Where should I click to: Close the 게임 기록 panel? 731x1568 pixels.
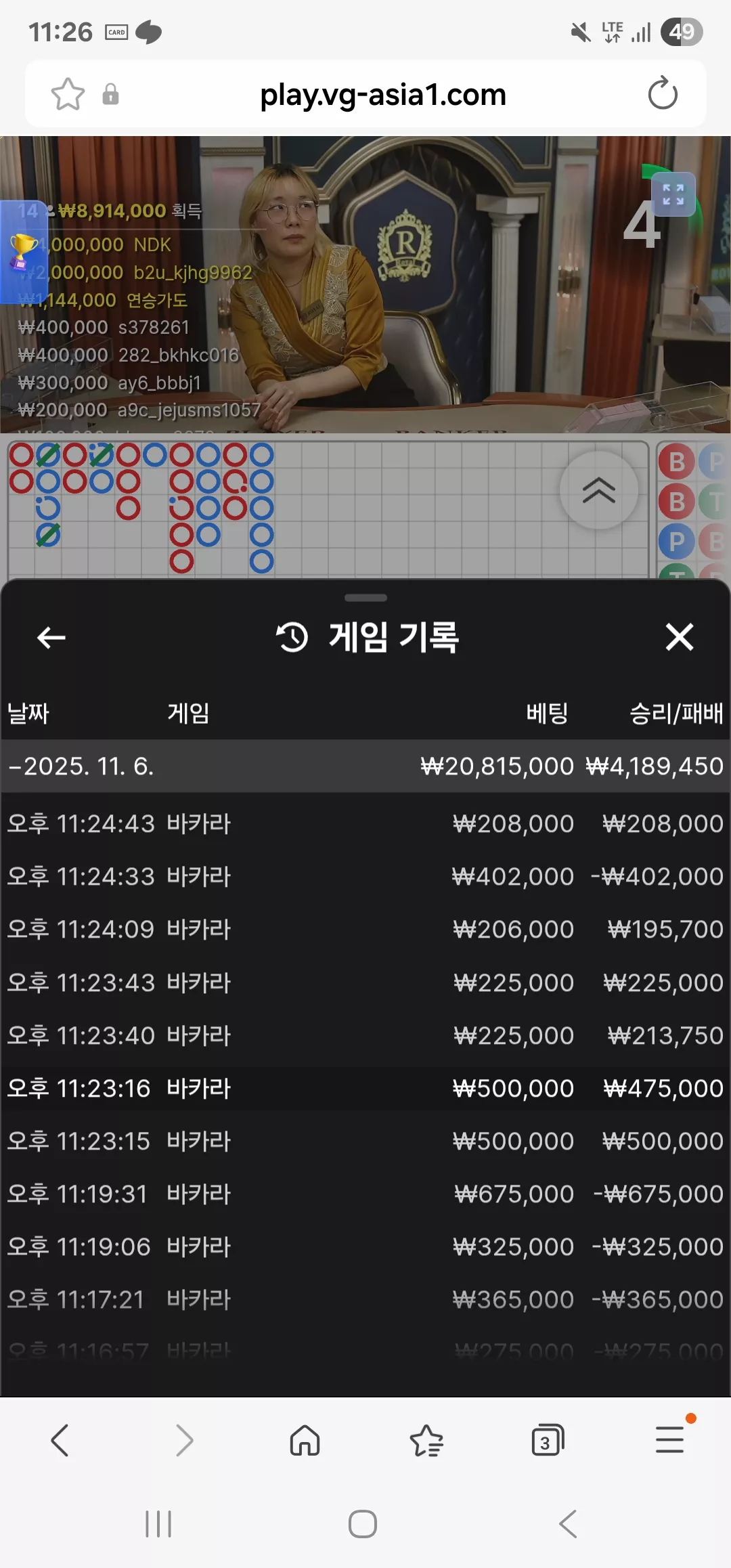(679, 637)
